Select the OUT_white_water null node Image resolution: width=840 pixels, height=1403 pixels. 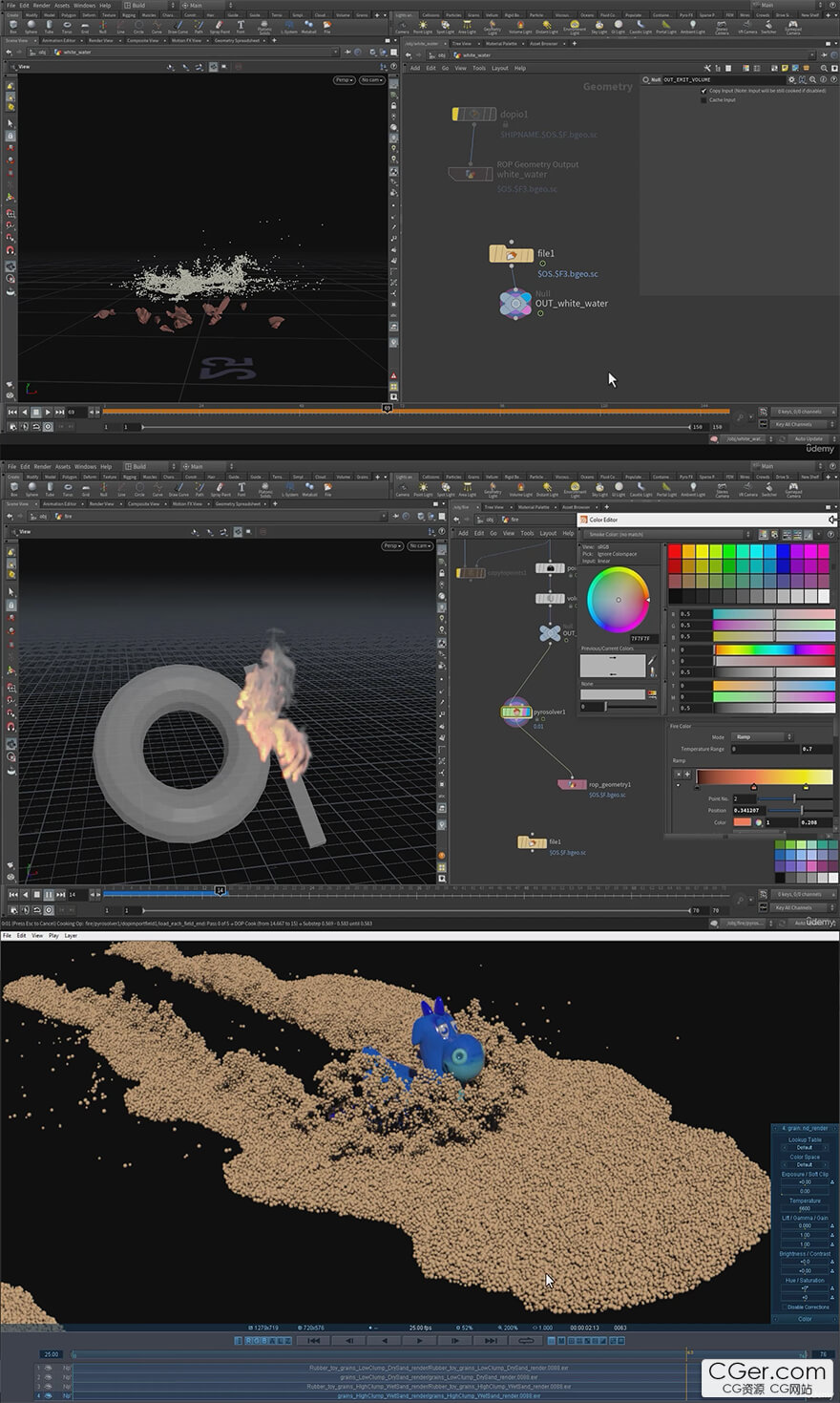pyautogui.click(x=515, y=304)
